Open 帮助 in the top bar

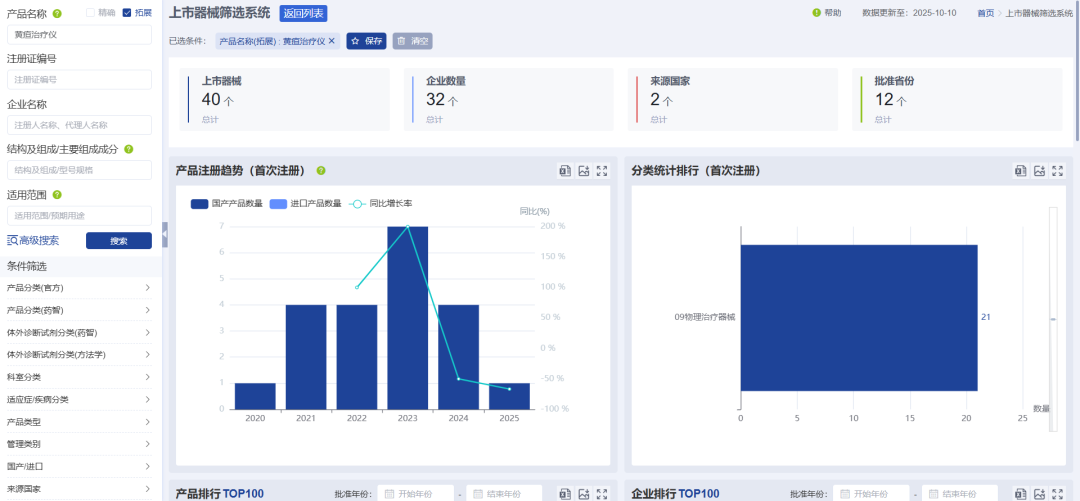[x=827, y=12]
